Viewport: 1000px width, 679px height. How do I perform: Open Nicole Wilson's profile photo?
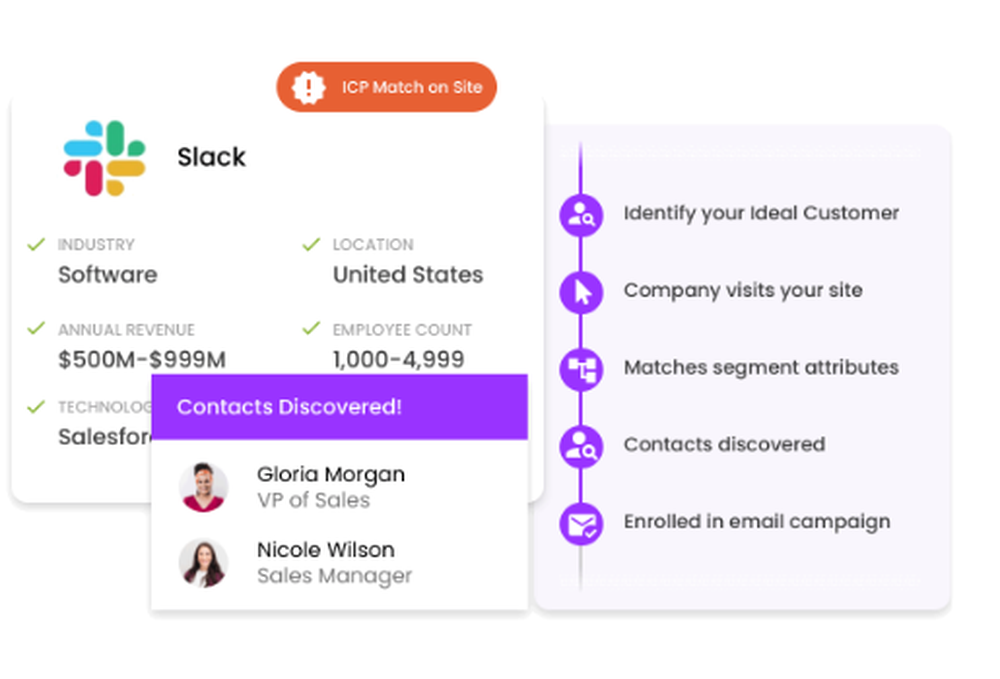coord(203,563)
